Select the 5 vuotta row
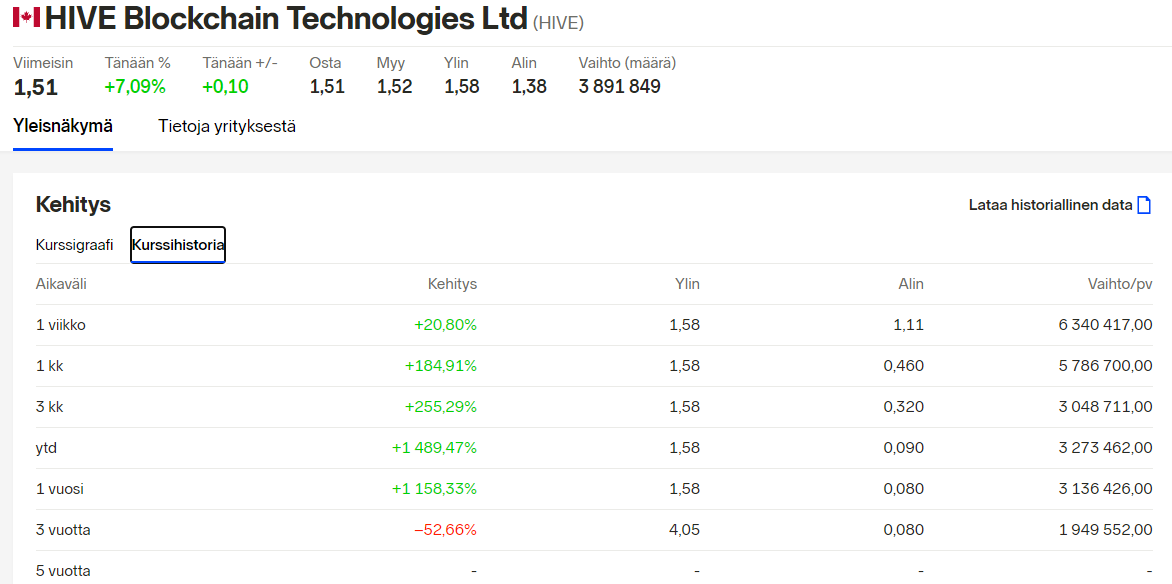Screen dimensions: 1172x584 coord(594,568)
